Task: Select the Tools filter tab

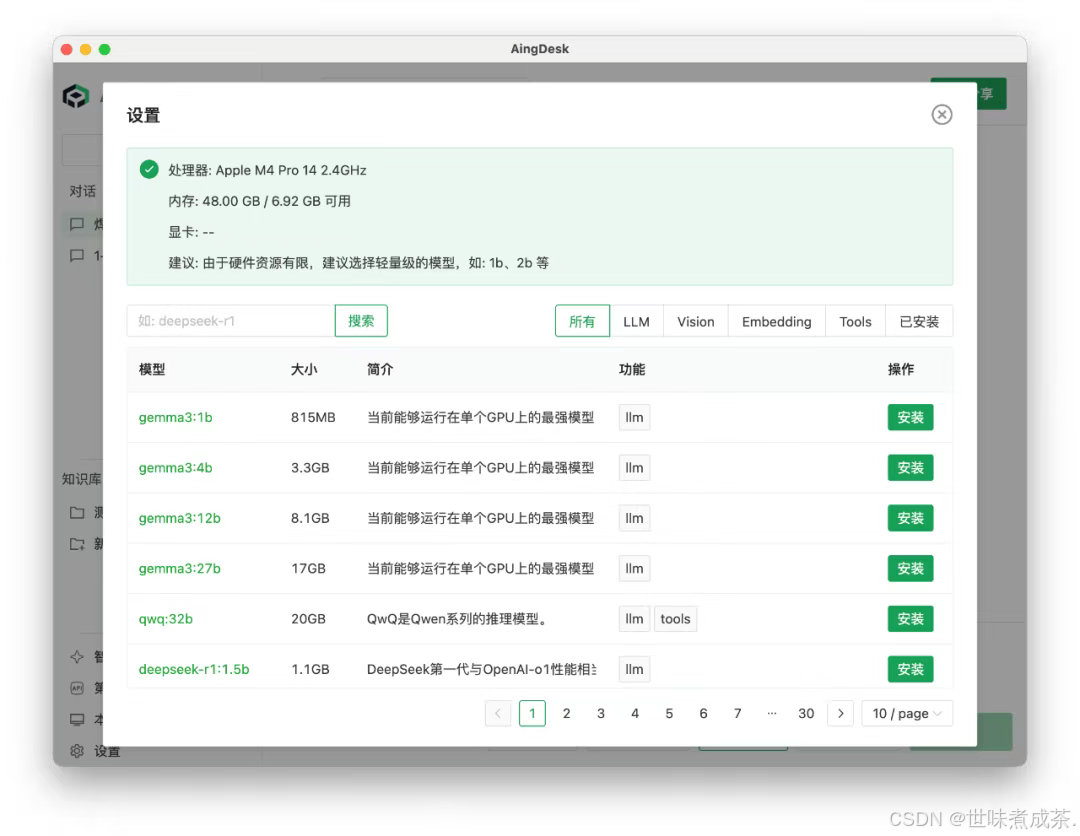Action: click(x=855, y=322)
